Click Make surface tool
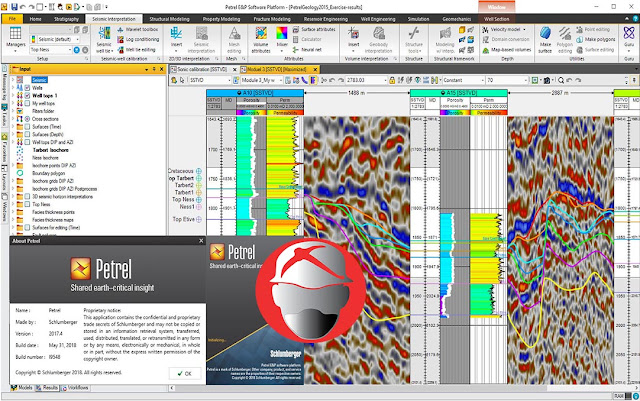The height and width of the screenshot is (401, 640). point(545,40)
